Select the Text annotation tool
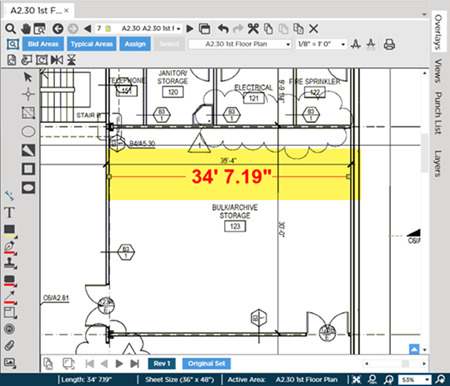The height and width of the screenshot is (386, 450). (9, 212)
